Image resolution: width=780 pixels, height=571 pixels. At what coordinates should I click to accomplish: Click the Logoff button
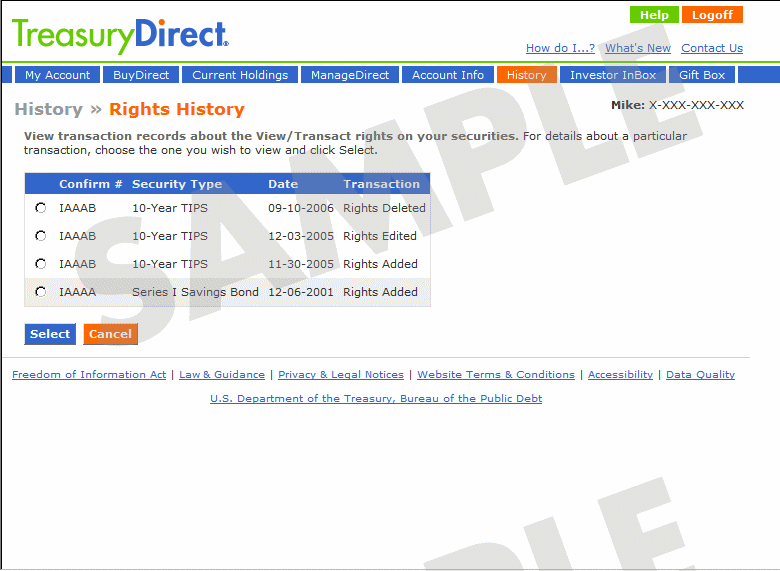point(712,15)
